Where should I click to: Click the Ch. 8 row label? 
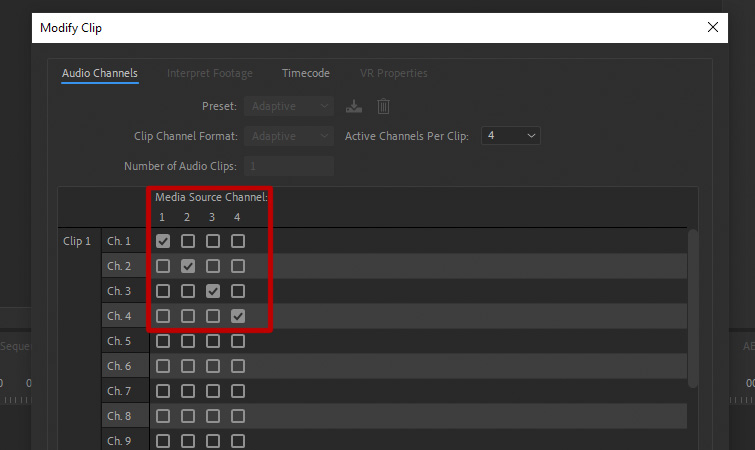(119, 416)
